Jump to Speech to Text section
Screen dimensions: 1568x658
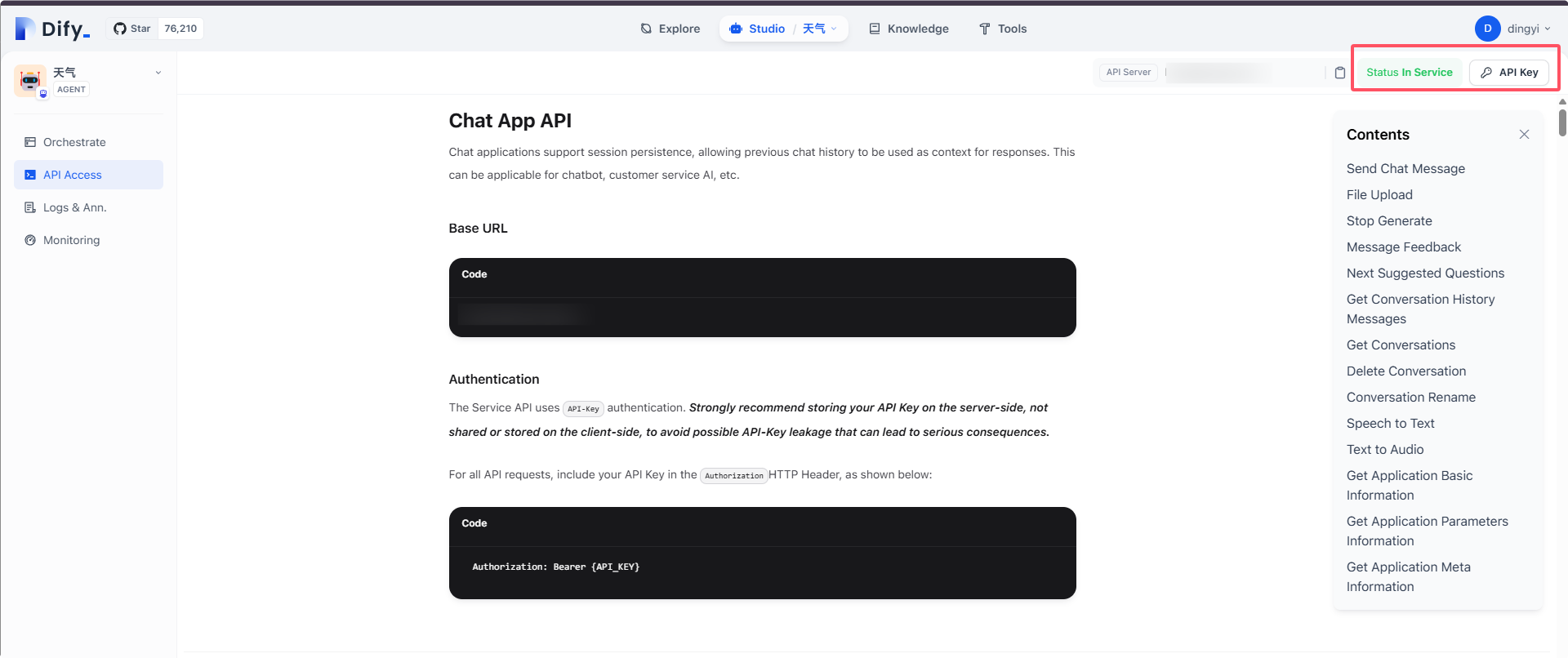coord(1390,424)
